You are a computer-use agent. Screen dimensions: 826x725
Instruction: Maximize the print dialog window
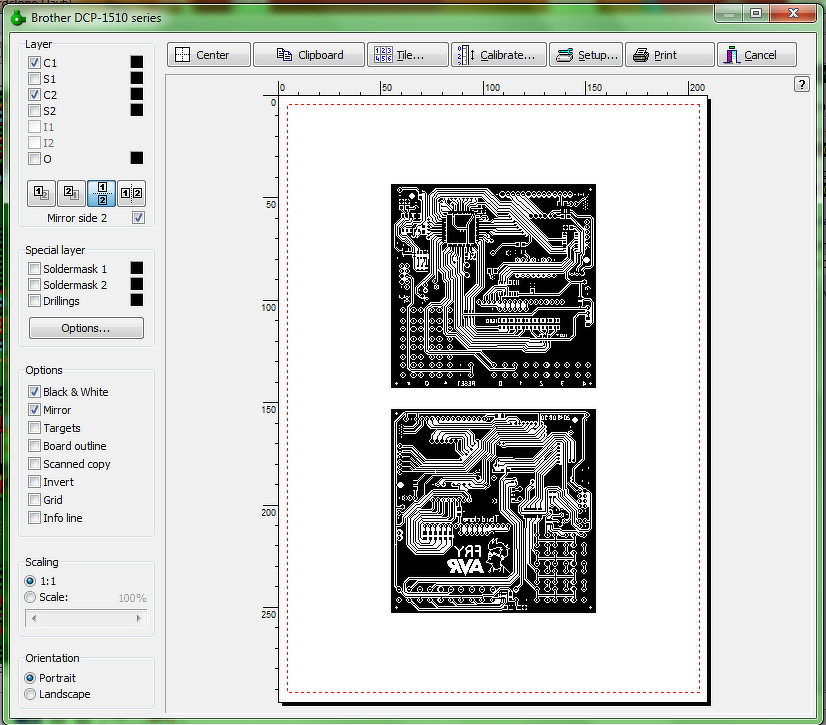pyautogui.click(x=755, y=13)
